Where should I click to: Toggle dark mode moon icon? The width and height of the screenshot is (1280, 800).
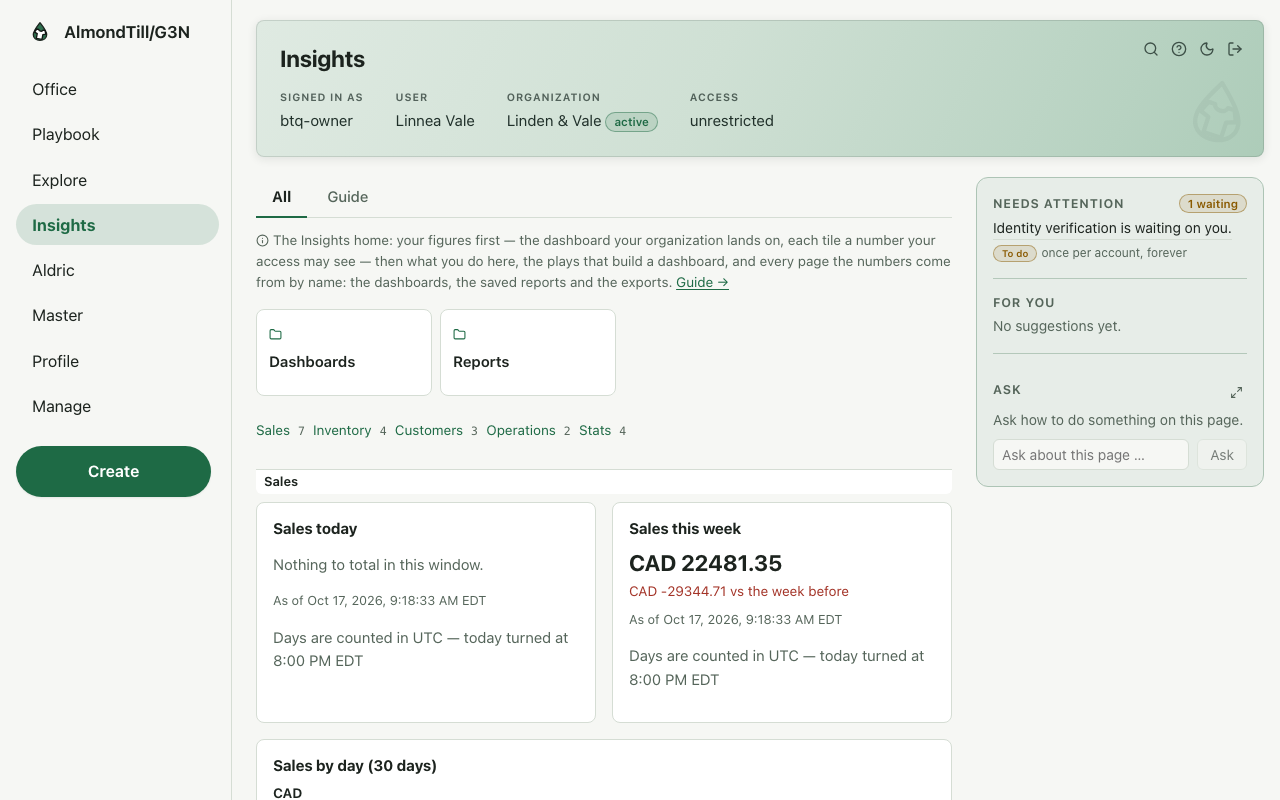pyautogui.click(x=1207, y=49)
